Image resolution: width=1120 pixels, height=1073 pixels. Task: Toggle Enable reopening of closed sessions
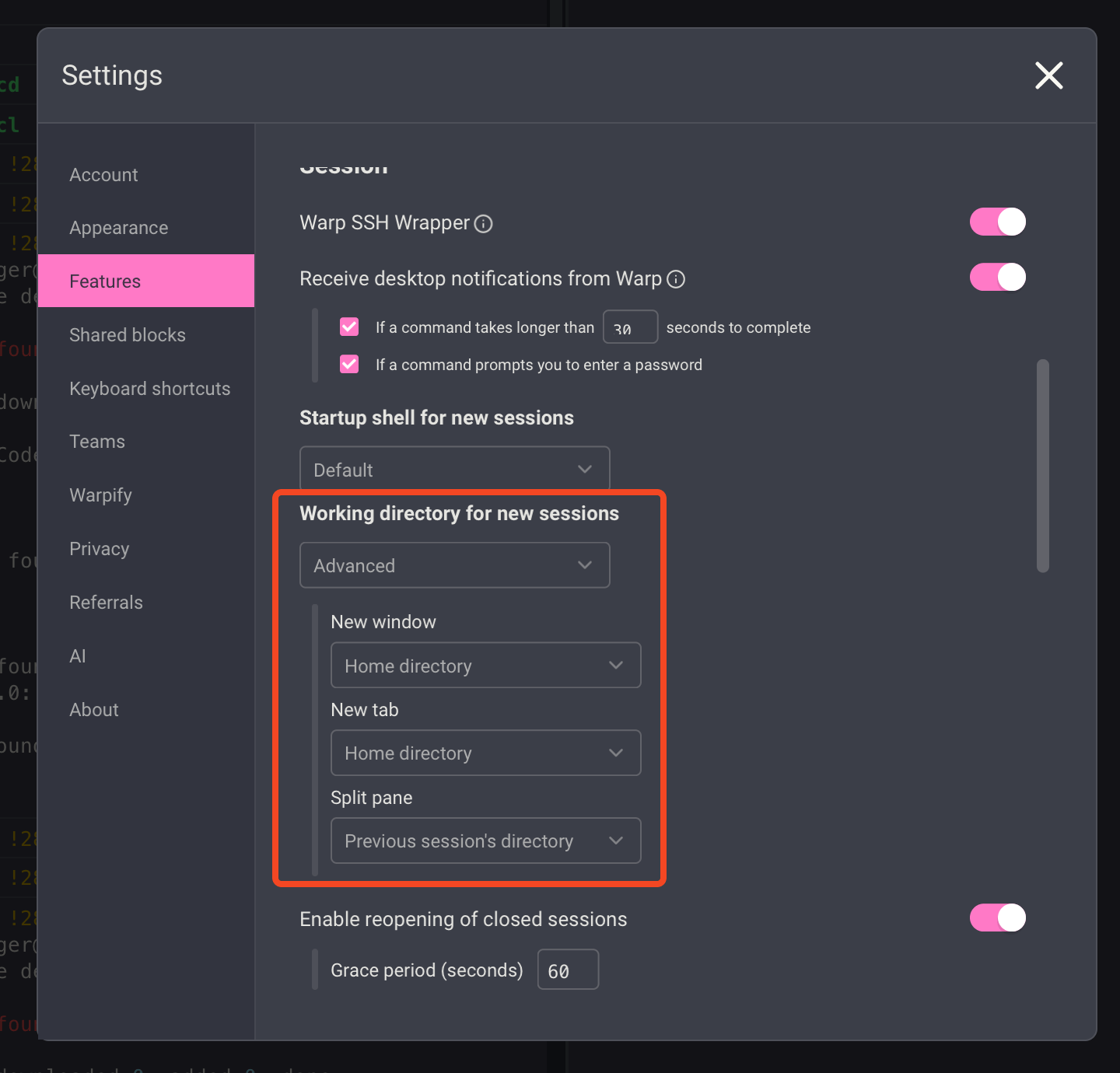(997, 917)
